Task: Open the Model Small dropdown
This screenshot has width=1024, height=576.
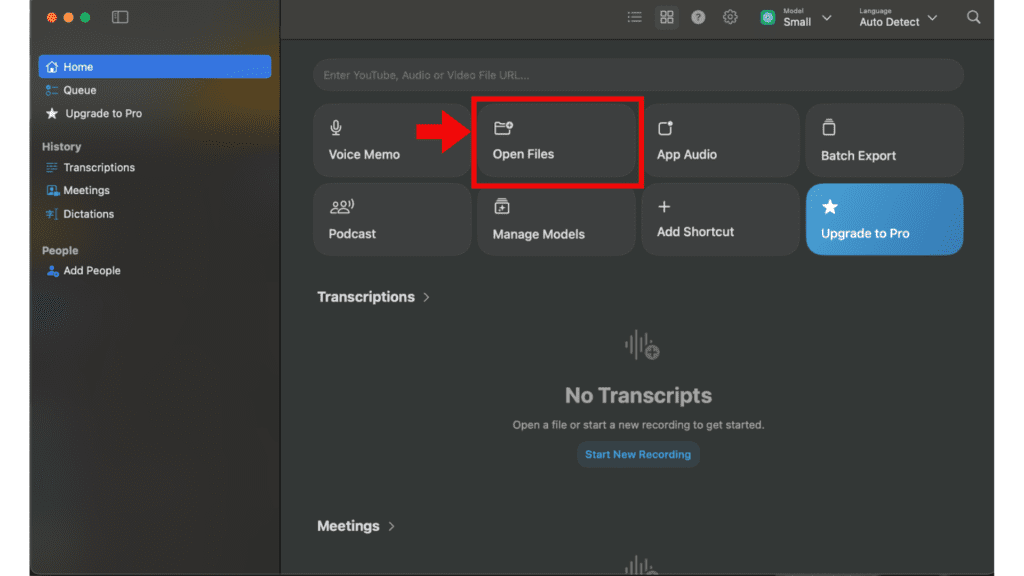Action: click(797, 17)
